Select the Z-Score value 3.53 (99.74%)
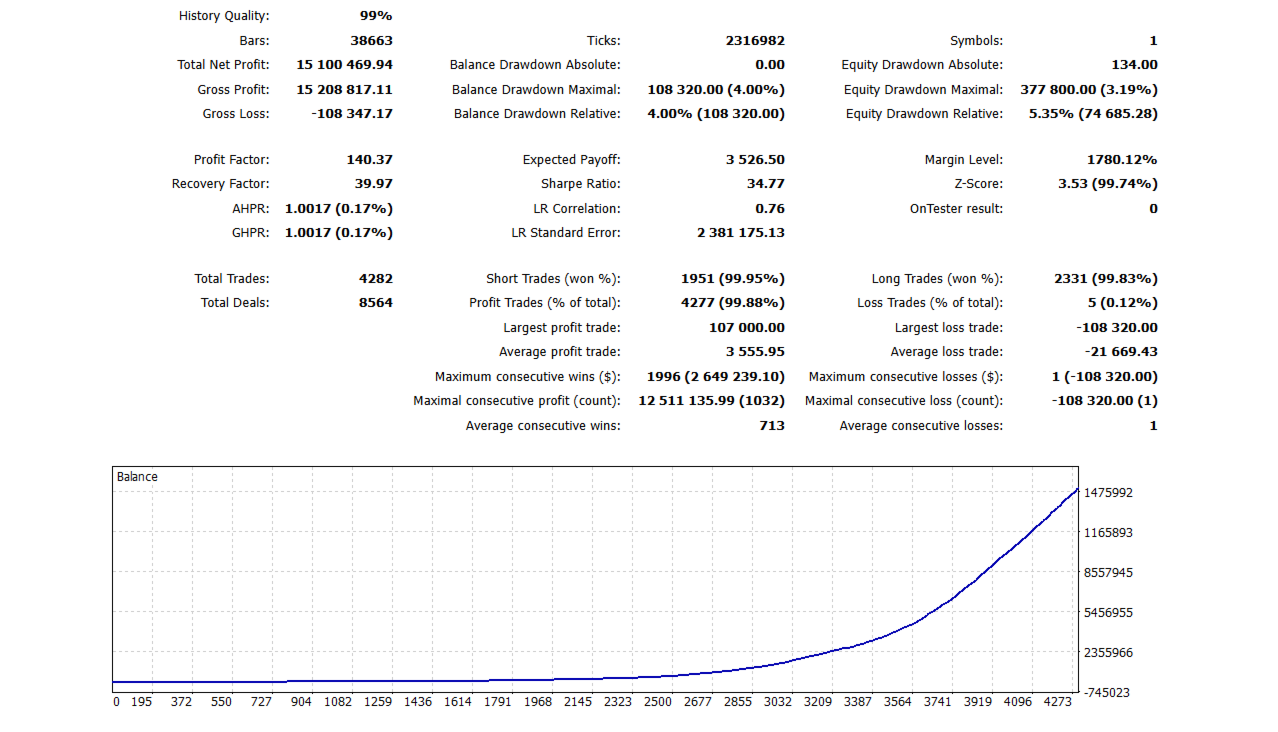The height and width of the screenshot is (732, 1278). coord(1108,184)
